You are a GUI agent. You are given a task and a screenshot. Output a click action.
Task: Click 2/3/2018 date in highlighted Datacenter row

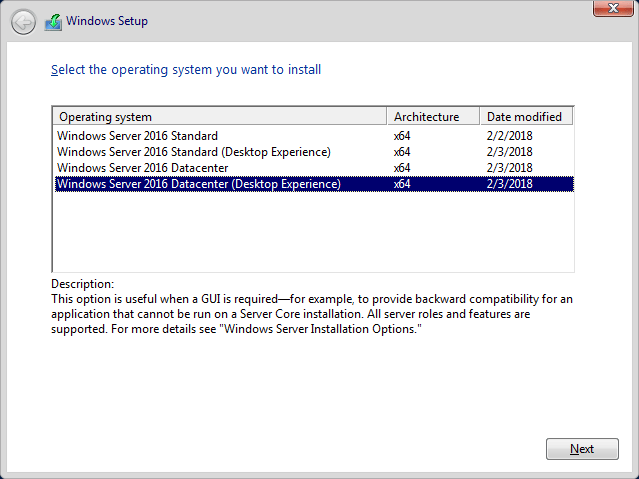(509, 184)
